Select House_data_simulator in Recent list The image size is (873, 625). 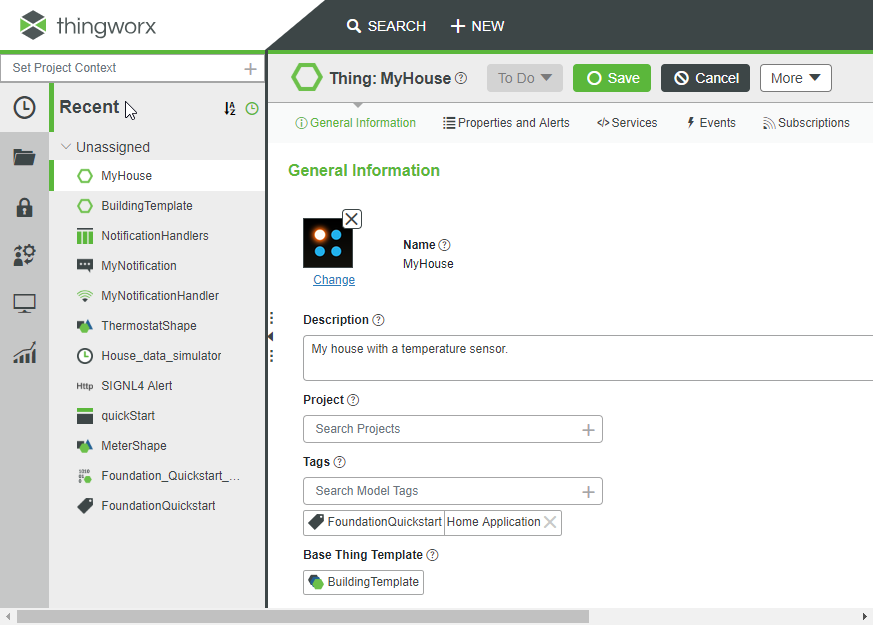coord(158,356)
